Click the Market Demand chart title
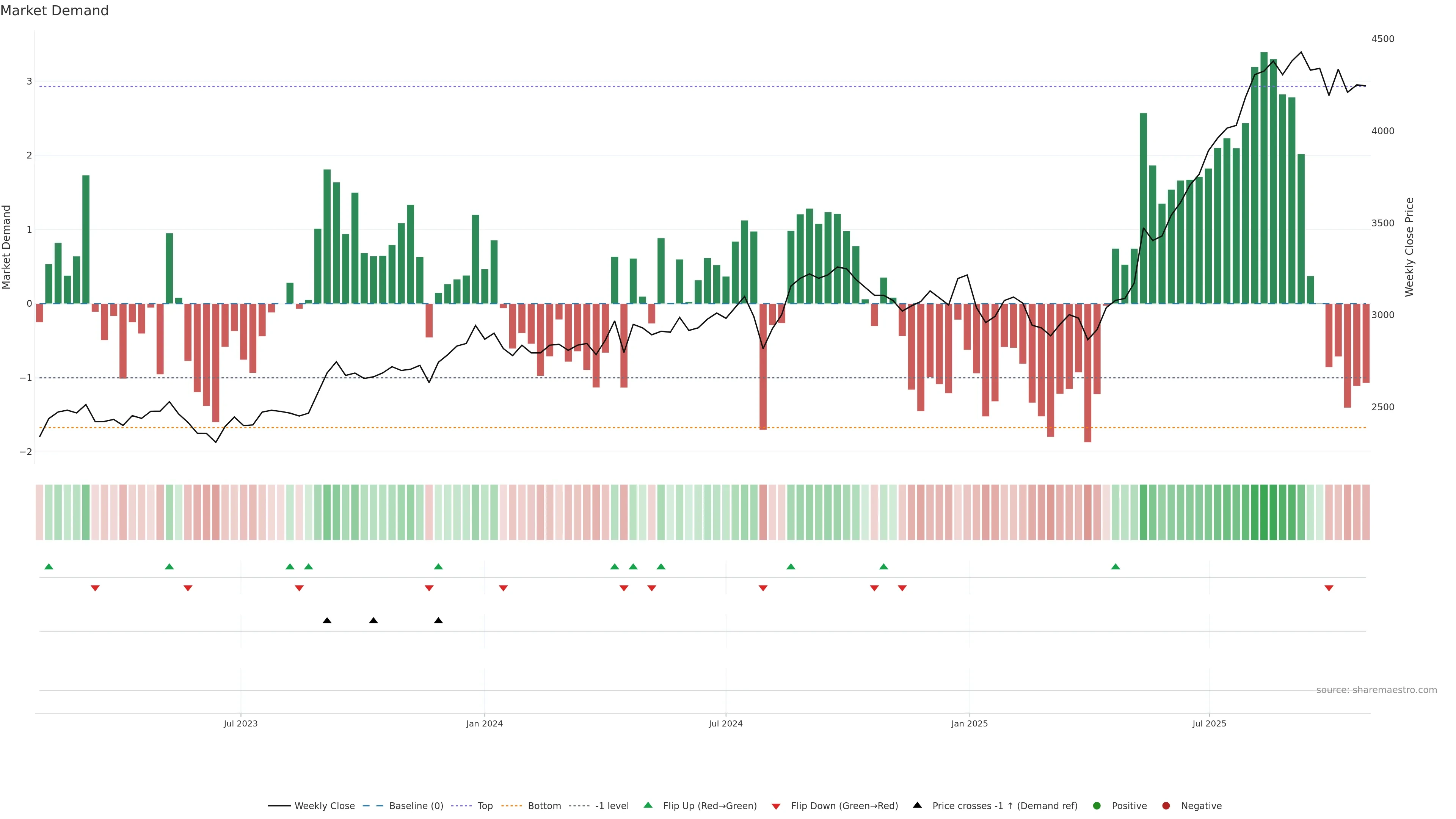Viewport: 1456px width, 819px height. [x=54, y=11]
